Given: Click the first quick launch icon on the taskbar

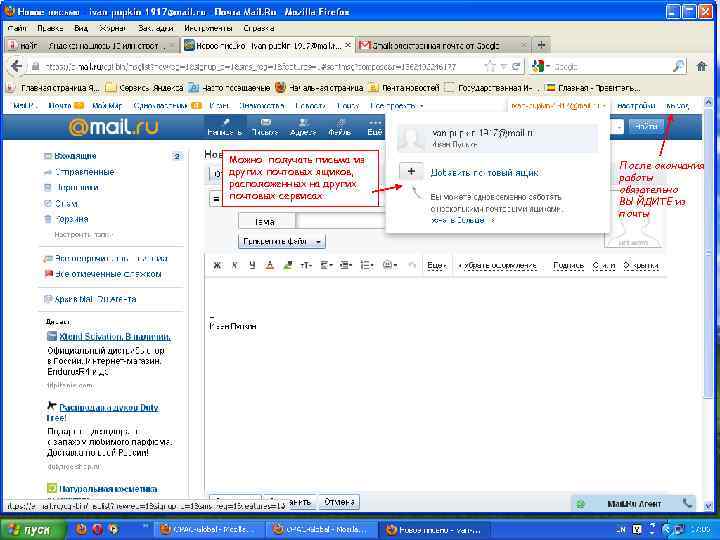Looking at the screenshot, I should (80, 529).
